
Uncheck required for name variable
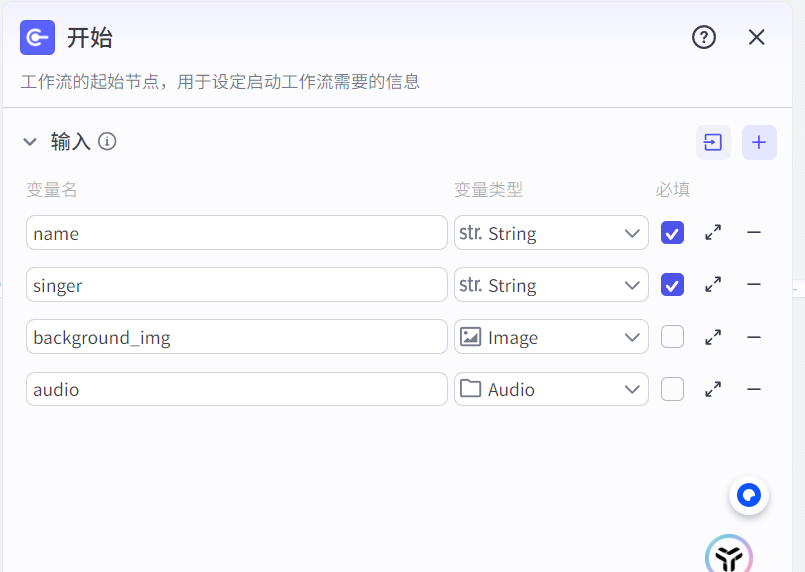point(672,233)
